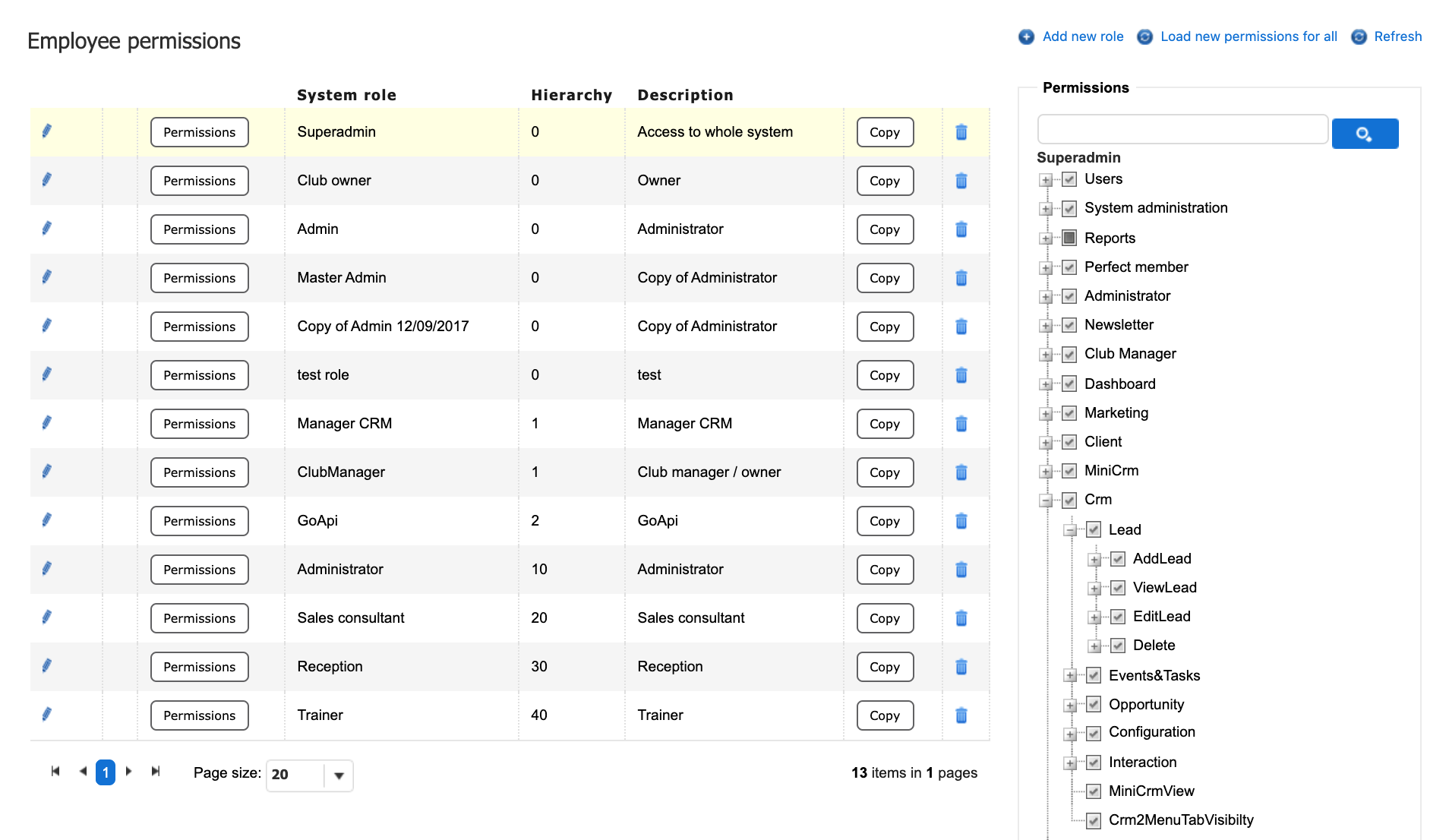Screen dimensions: 1449x840
Task: Click the Add new role link
Action: (x=1082, y=36)
